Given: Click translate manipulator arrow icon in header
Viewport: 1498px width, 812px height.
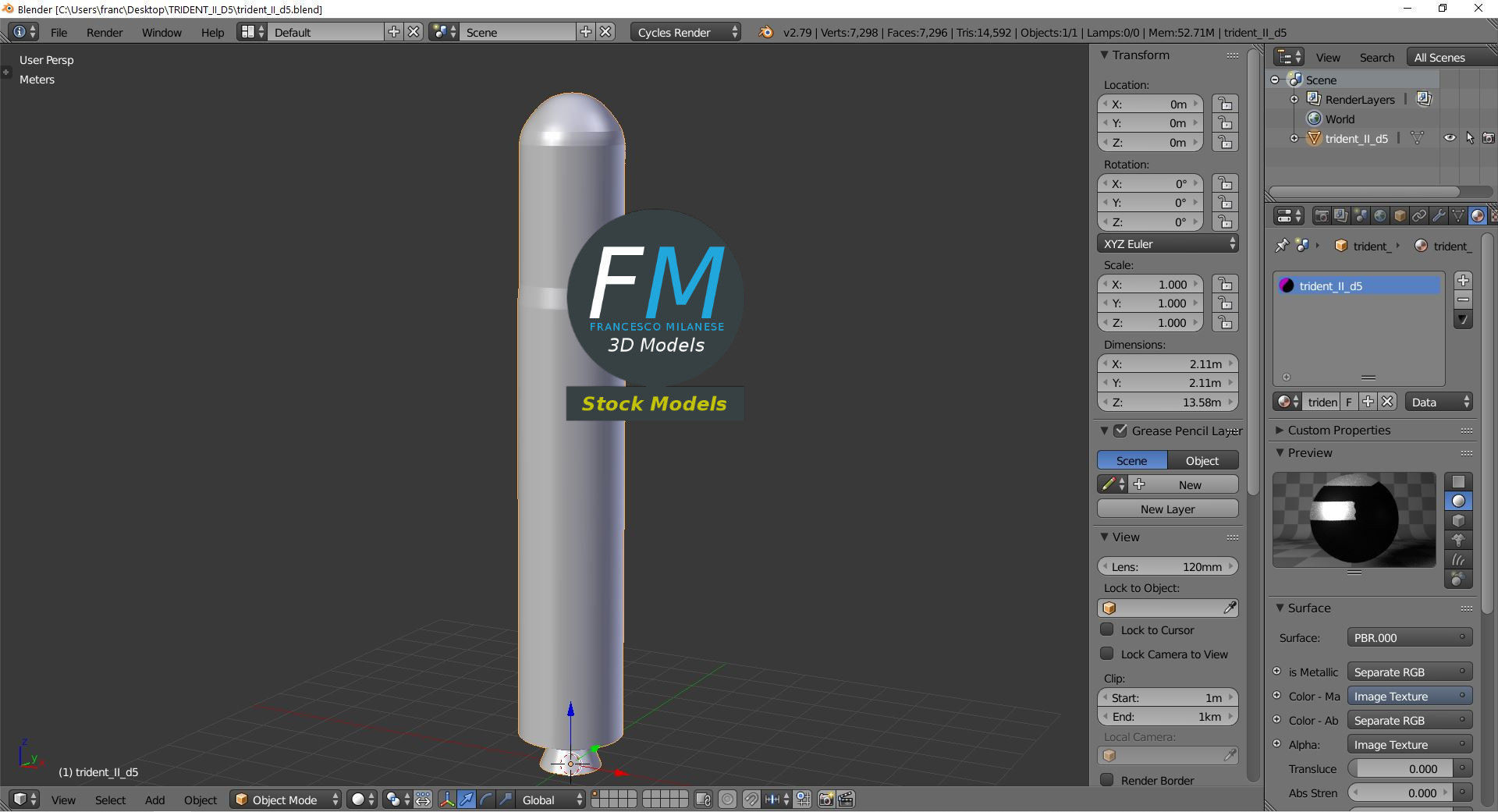Looking at the screenshot, I should (x=467, y=800).
